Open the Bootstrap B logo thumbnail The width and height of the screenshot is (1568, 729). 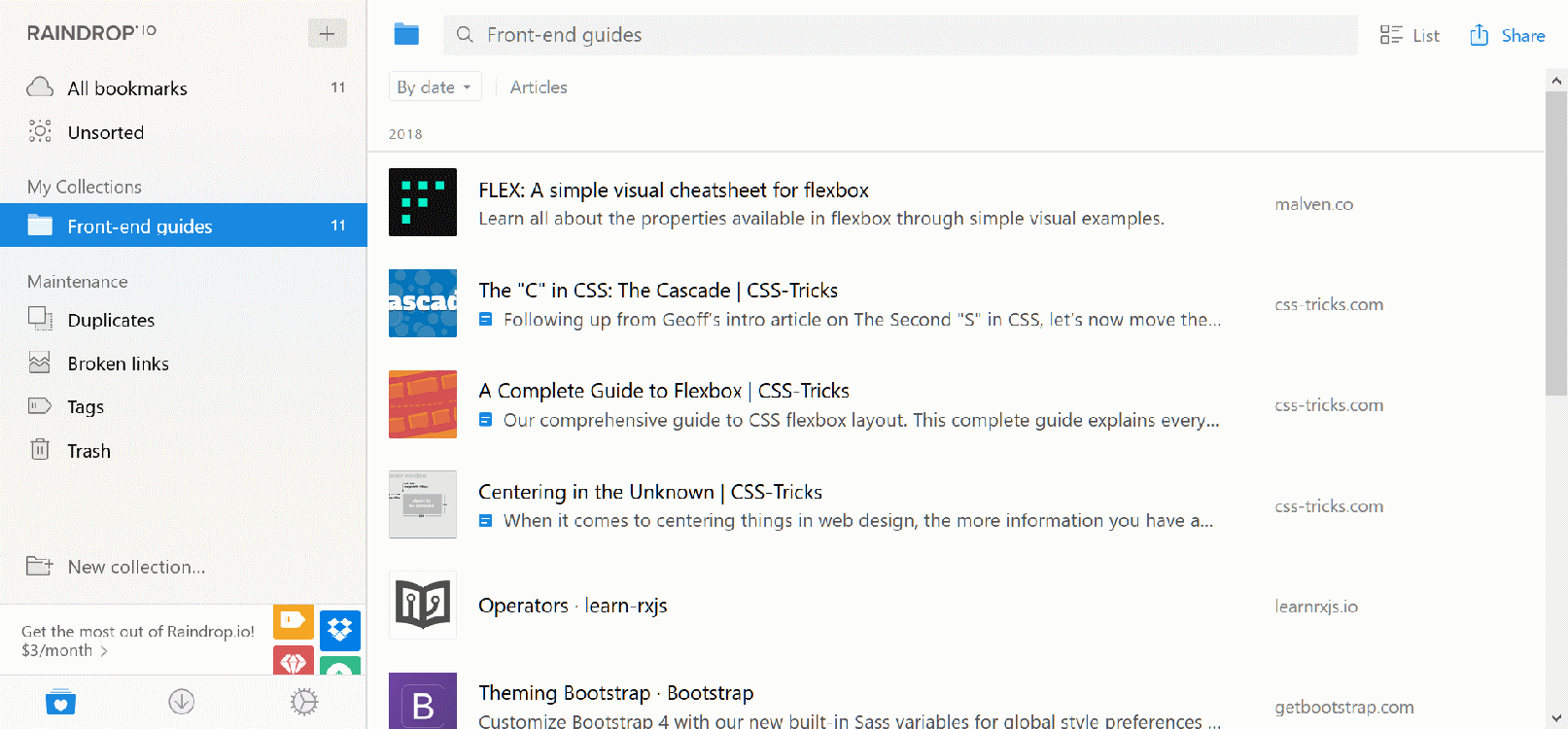pyautogui.click(x=423, y=701)
